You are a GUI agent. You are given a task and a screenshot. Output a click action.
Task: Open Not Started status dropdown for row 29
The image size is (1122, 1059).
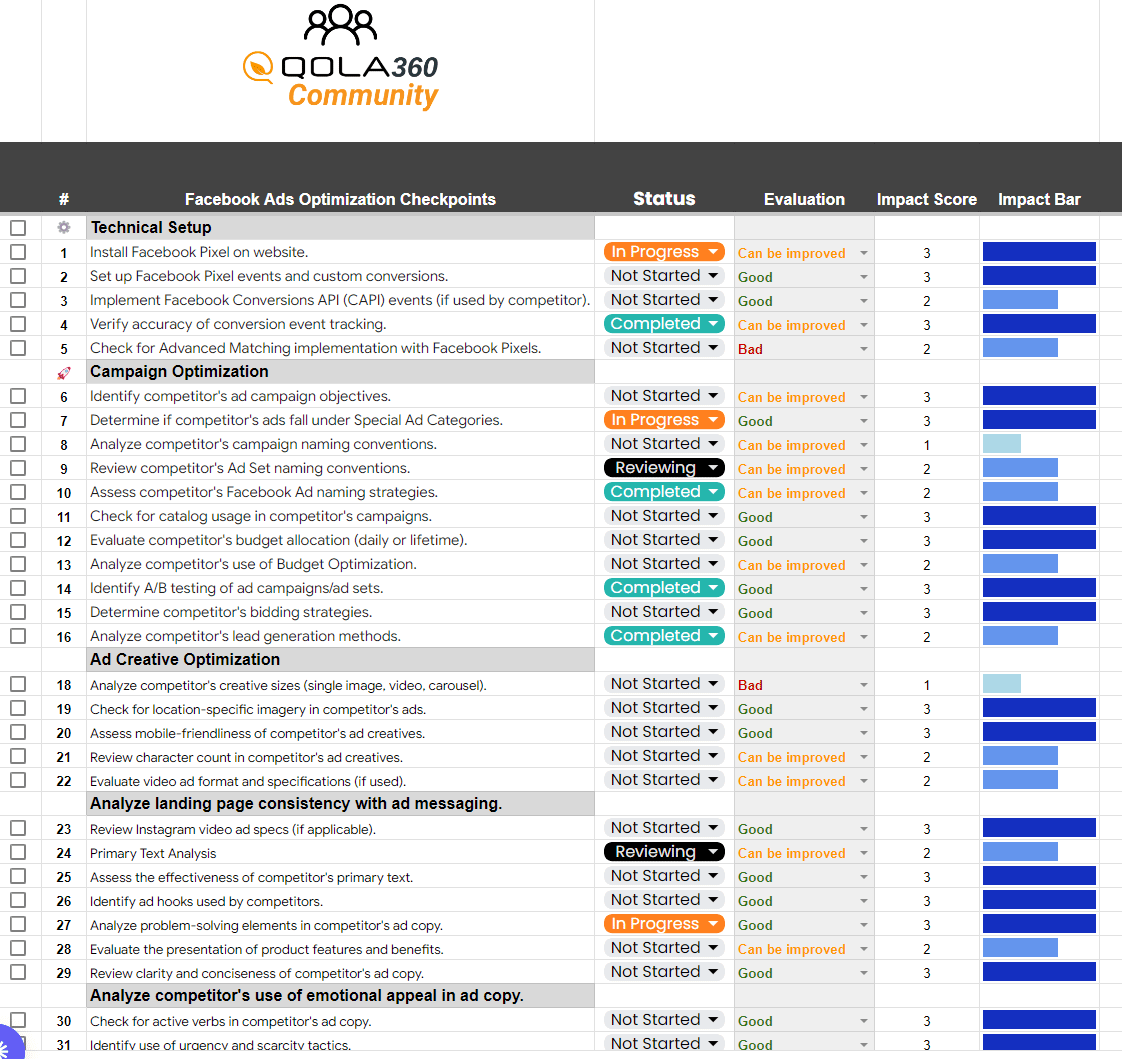click(x=664, y=972)
